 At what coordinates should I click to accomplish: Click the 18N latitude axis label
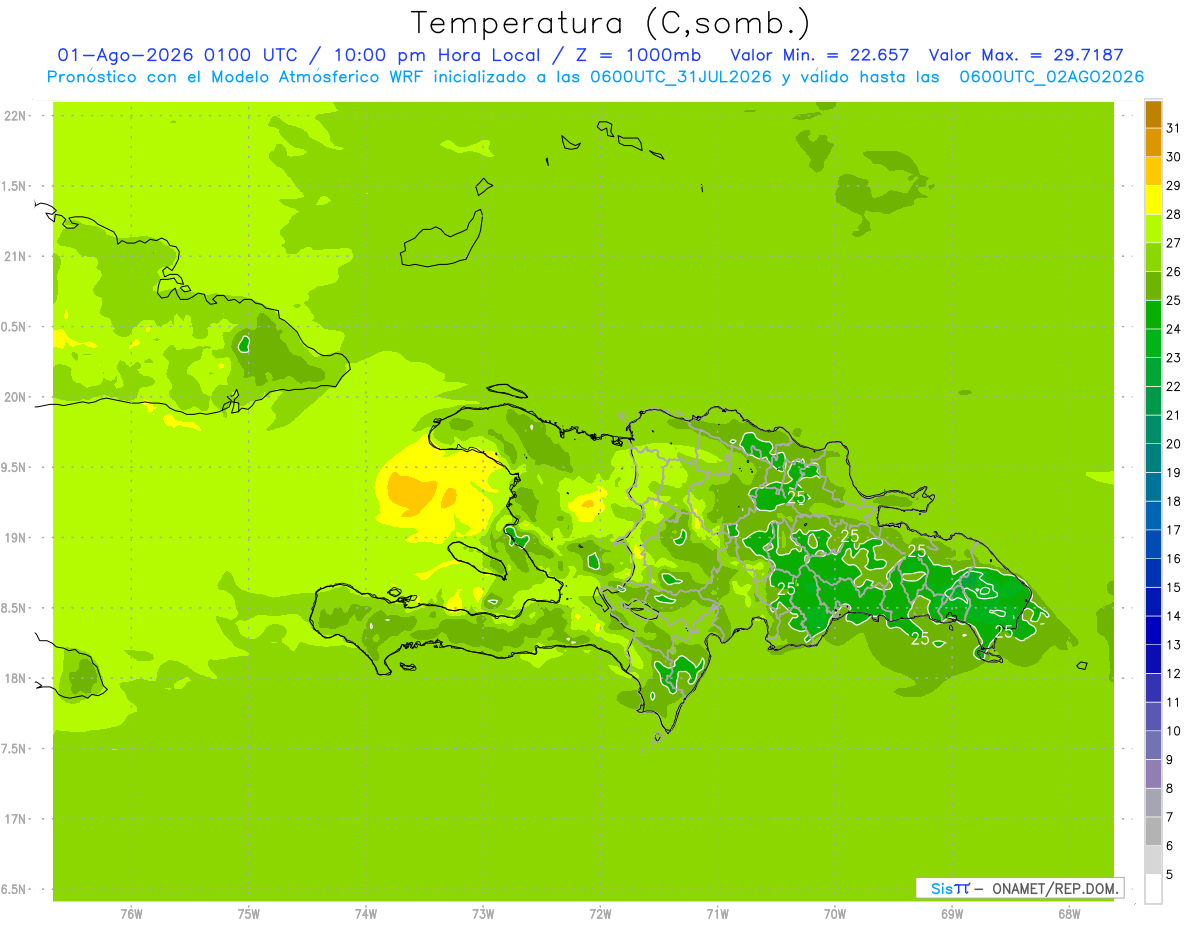16,678
